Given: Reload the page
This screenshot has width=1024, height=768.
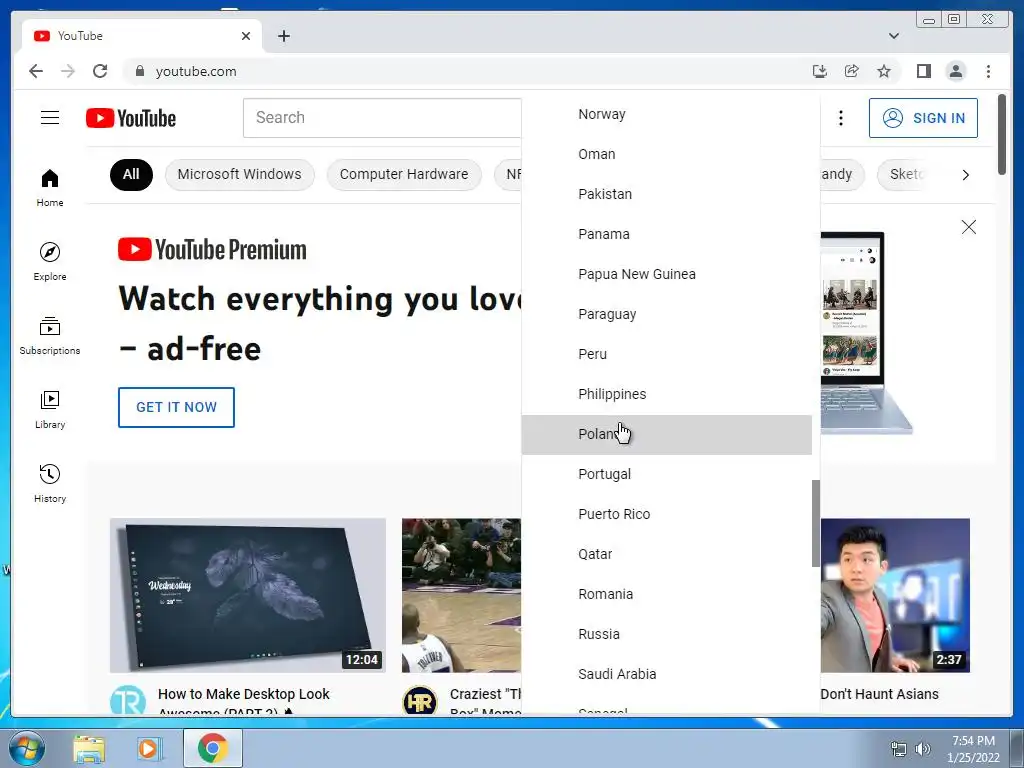Looking at the screenshot, I should pyautogui.click(x=100, y=71).
